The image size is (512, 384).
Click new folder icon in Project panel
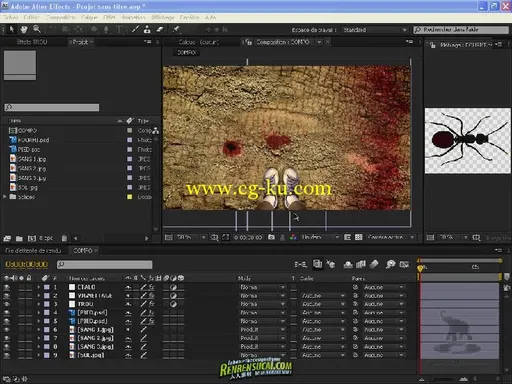point(19,238)
